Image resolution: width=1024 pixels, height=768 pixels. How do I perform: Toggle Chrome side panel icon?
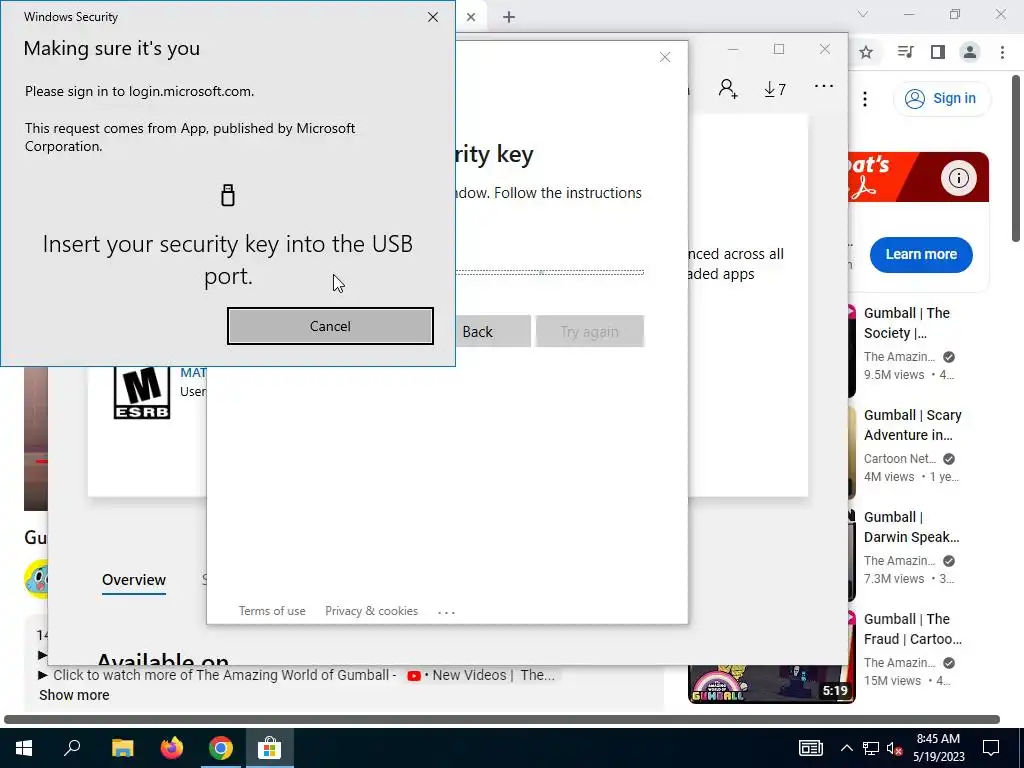click(x=938, y=52)
